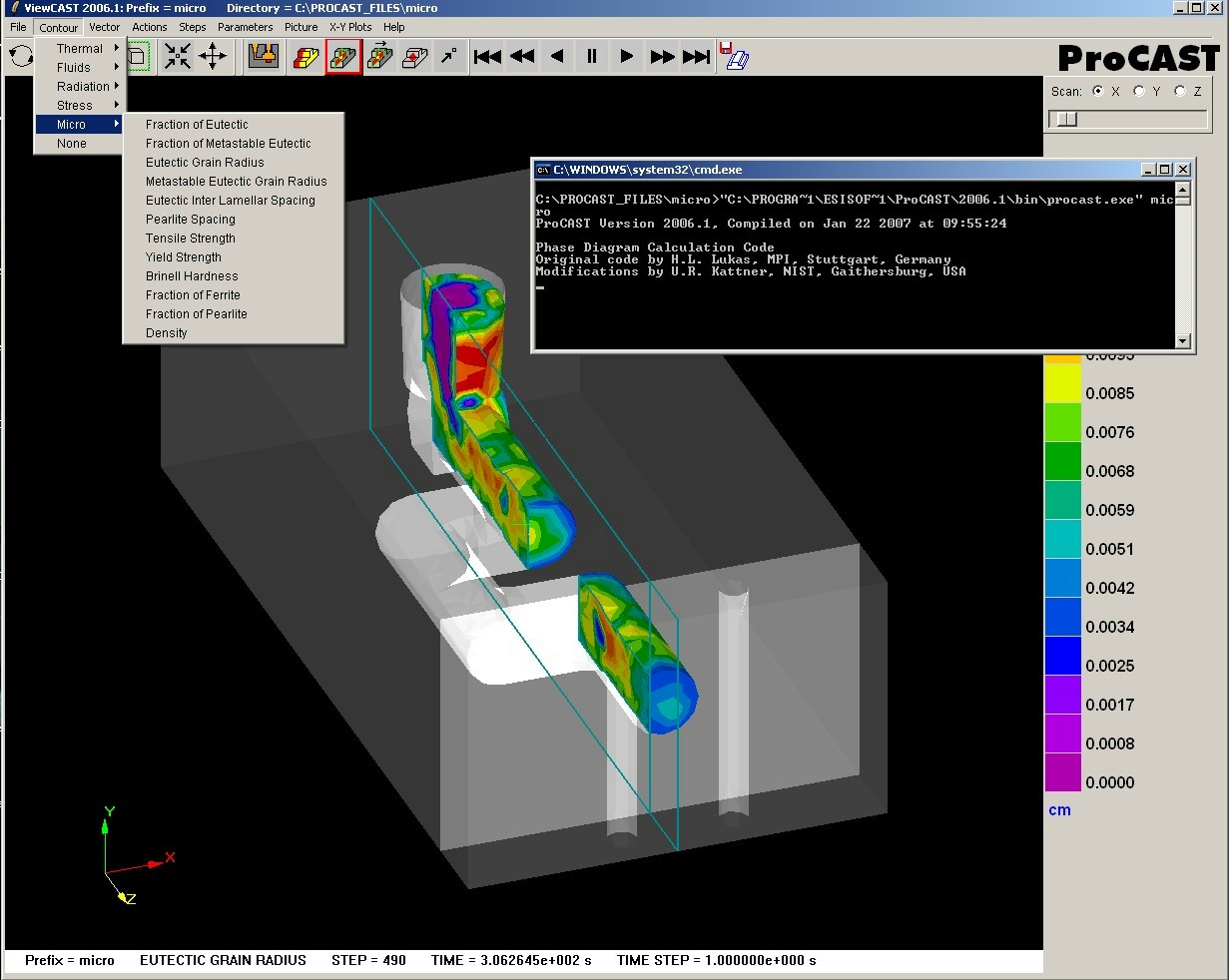Open the highlighted Micro submenu
The image size is (1229, 980).
(x=81, y=124)
